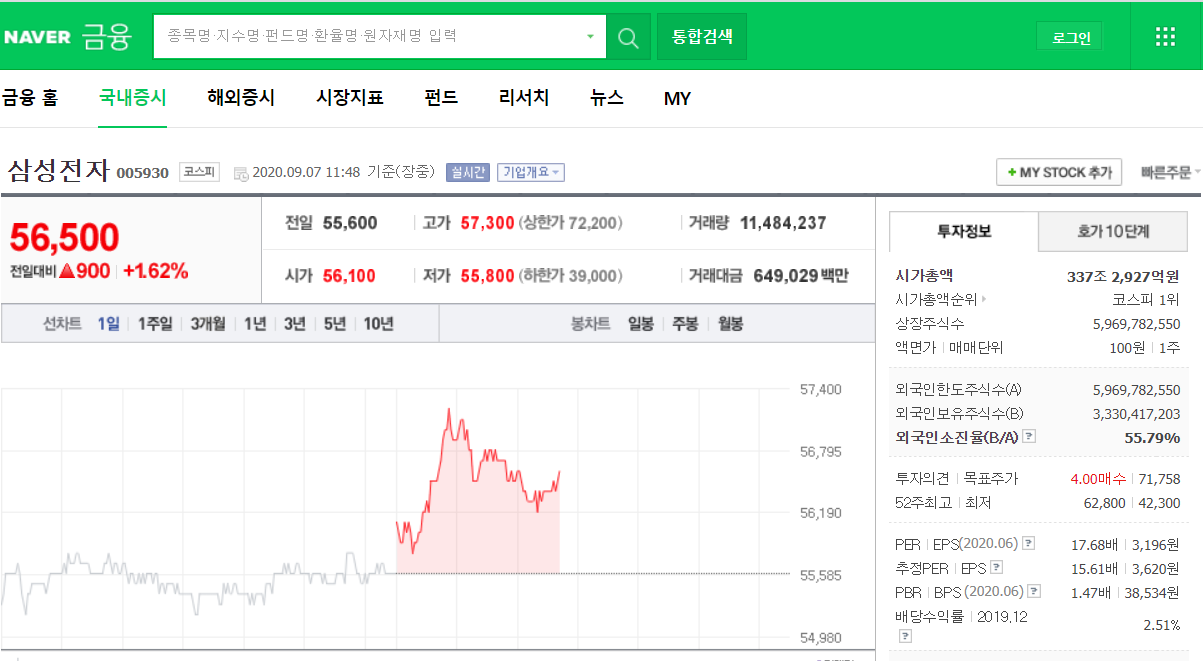Click 시가총액 value 337조 2,927억원
This screenshot has height=661, width=1203.
tap(1124, 276)
